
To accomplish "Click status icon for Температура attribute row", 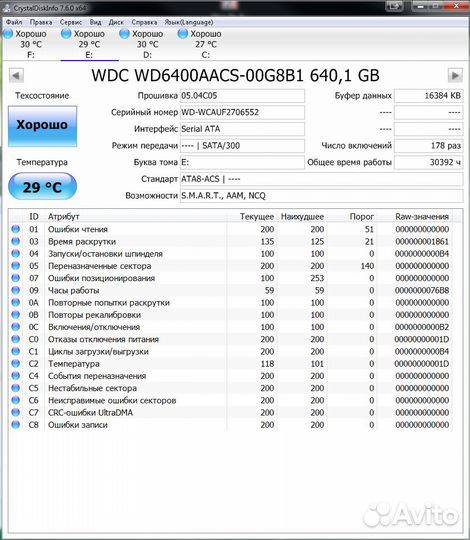I will click(x=15, y=363).
